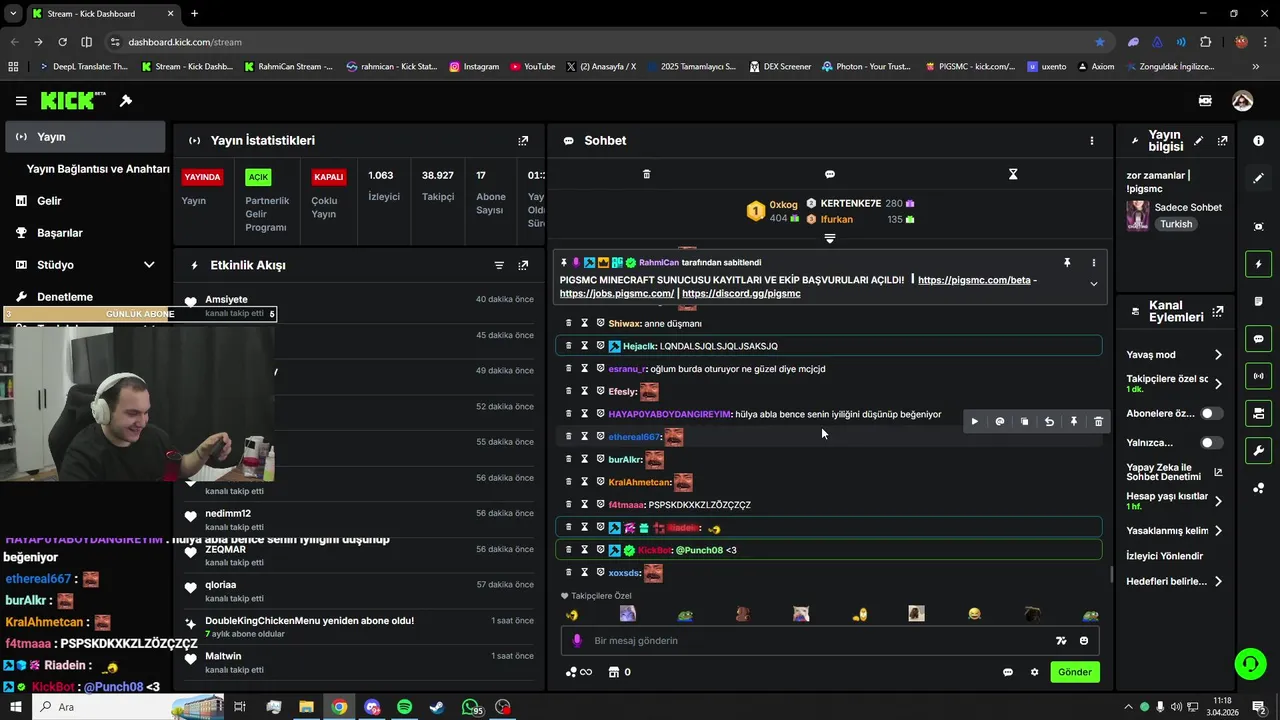Open the pinned message three-dot options
Image resolution: width=1280 pixels, height=720 pixels.
coord(1093,263)
